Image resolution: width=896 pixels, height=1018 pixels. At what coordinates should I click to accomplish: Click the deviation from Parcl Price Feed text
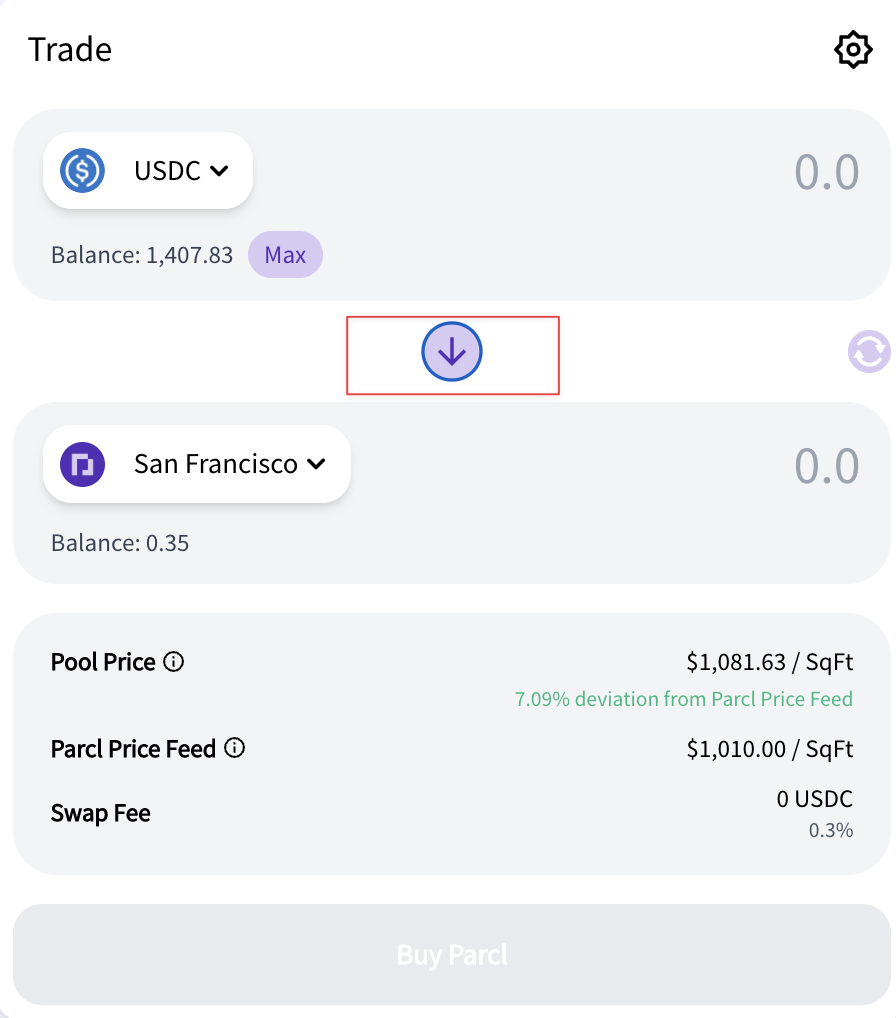click(x=684, y=699)
